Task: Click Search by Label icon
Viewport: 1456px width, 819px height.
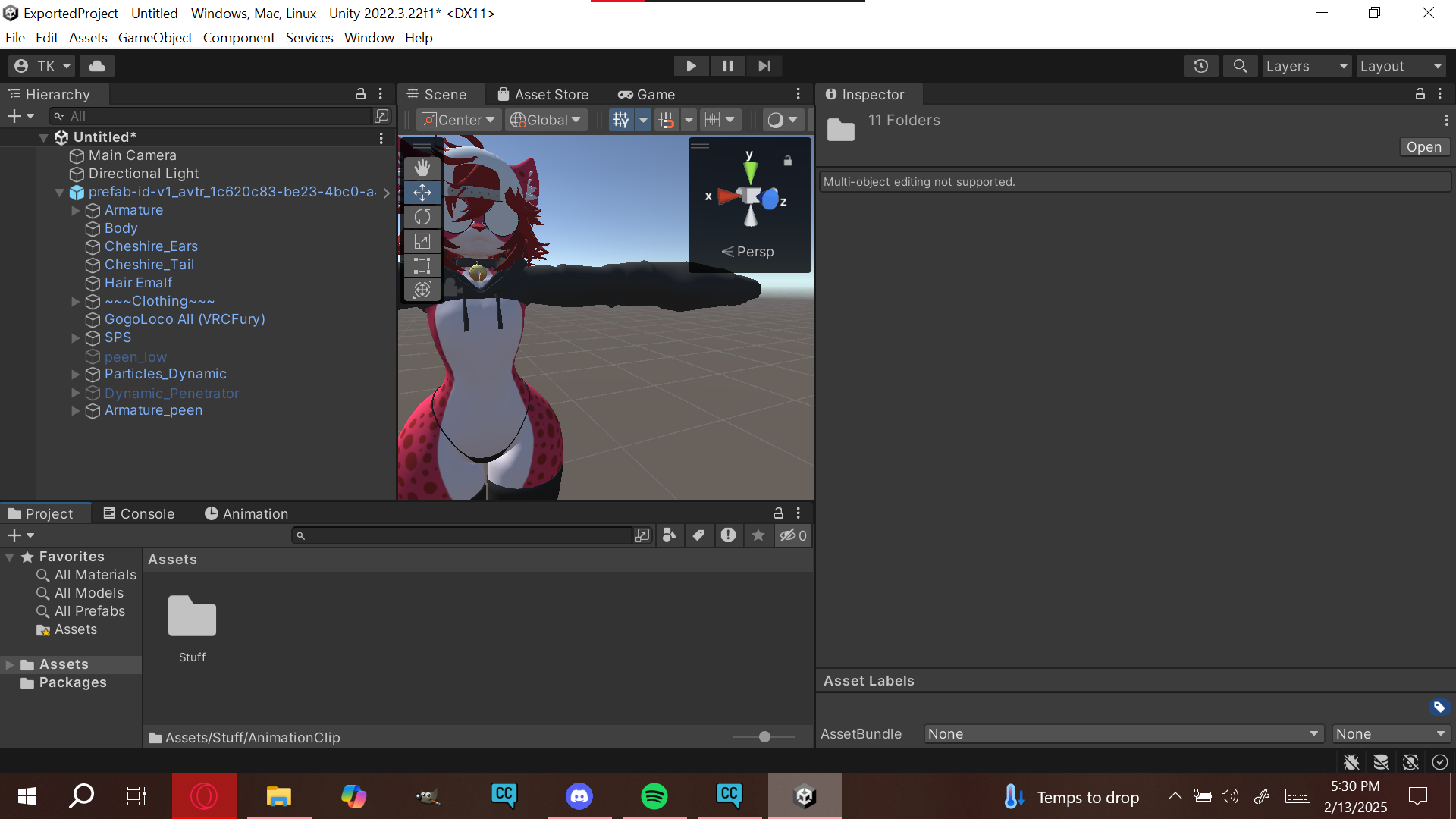Action: pos(698,535)
